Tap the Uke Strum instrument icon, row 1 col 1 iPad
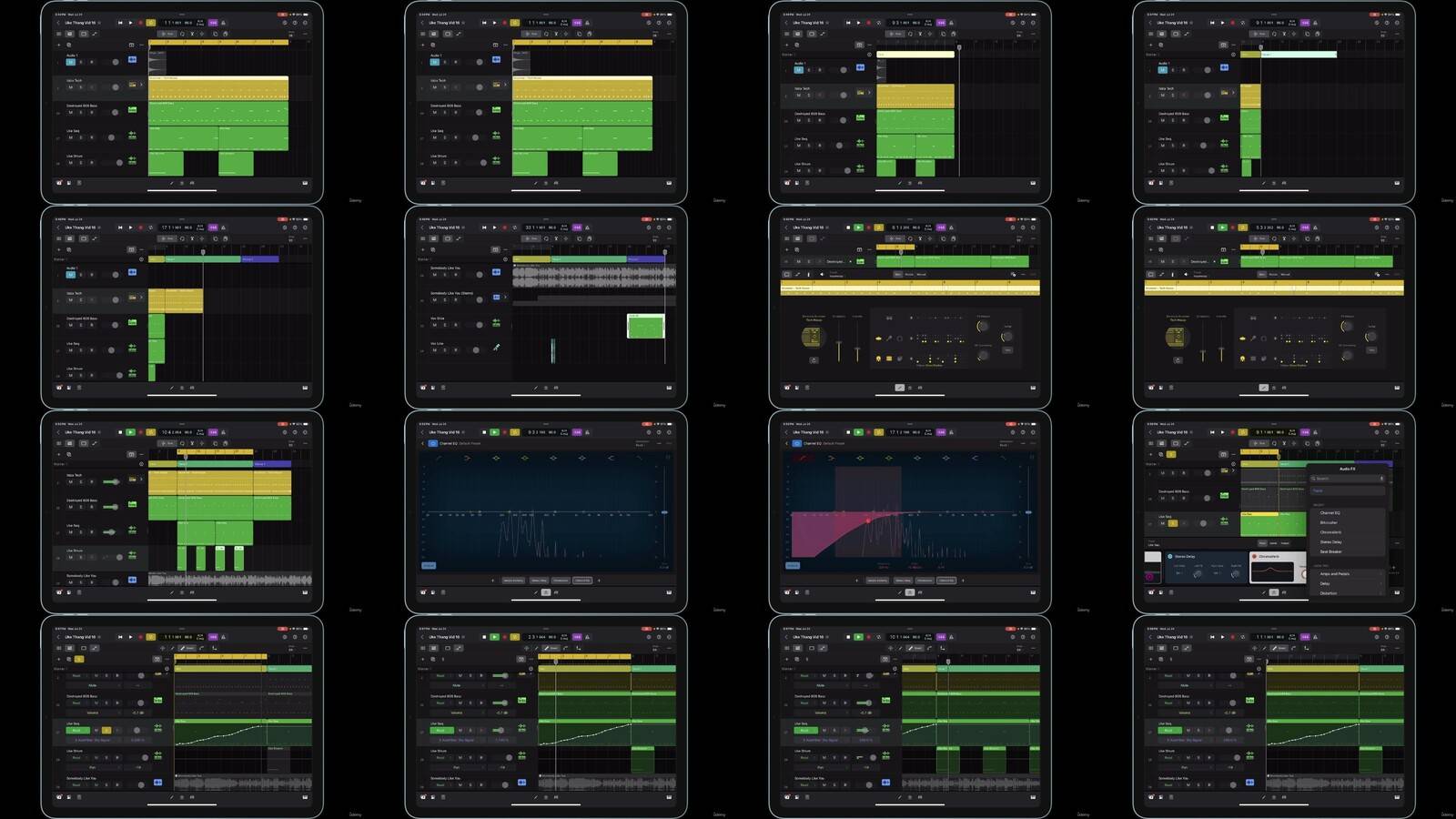 coord(132,161)
